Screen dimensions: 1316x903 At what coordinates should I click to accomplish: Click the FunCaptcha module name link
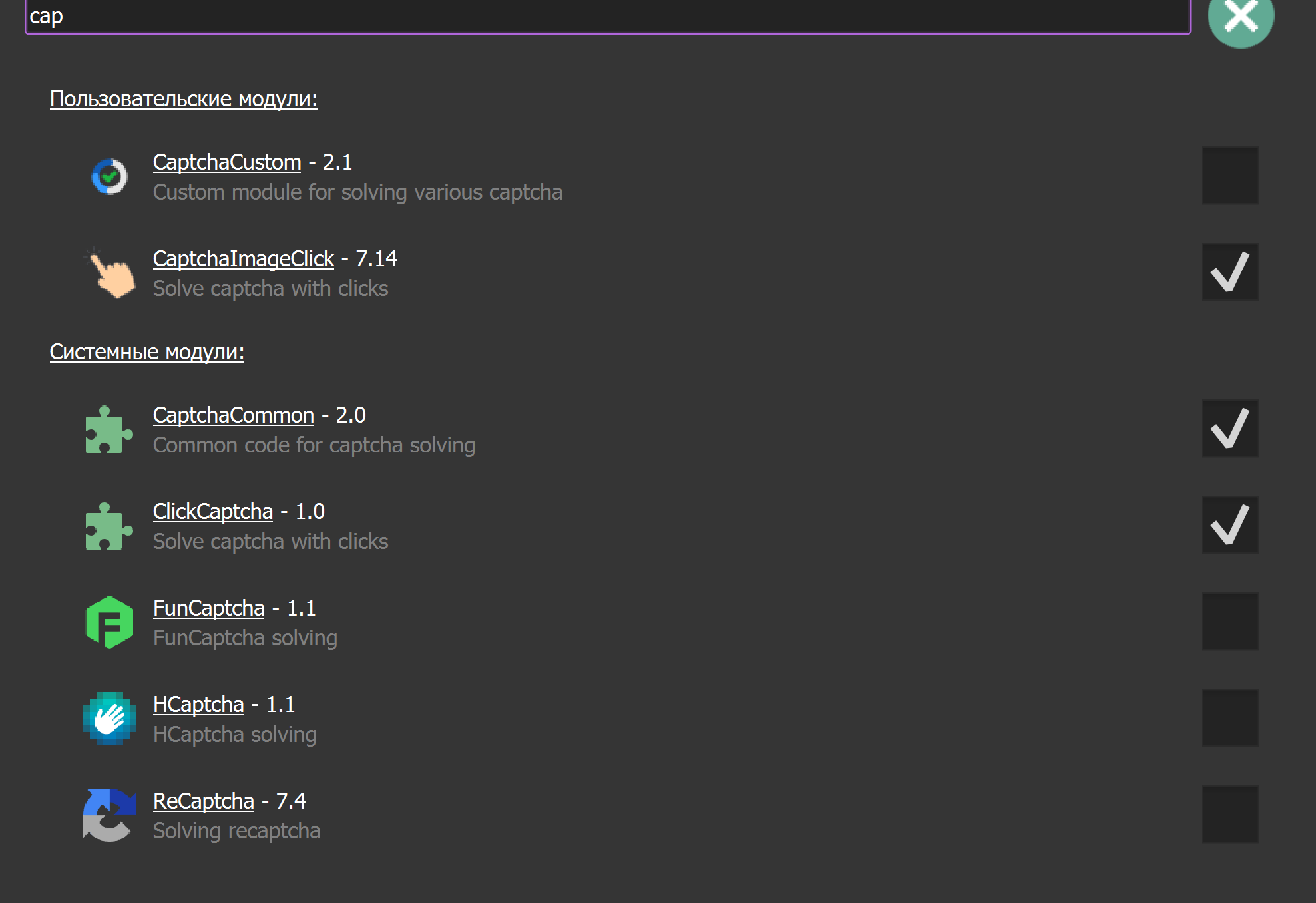click(x=208, y=608)
